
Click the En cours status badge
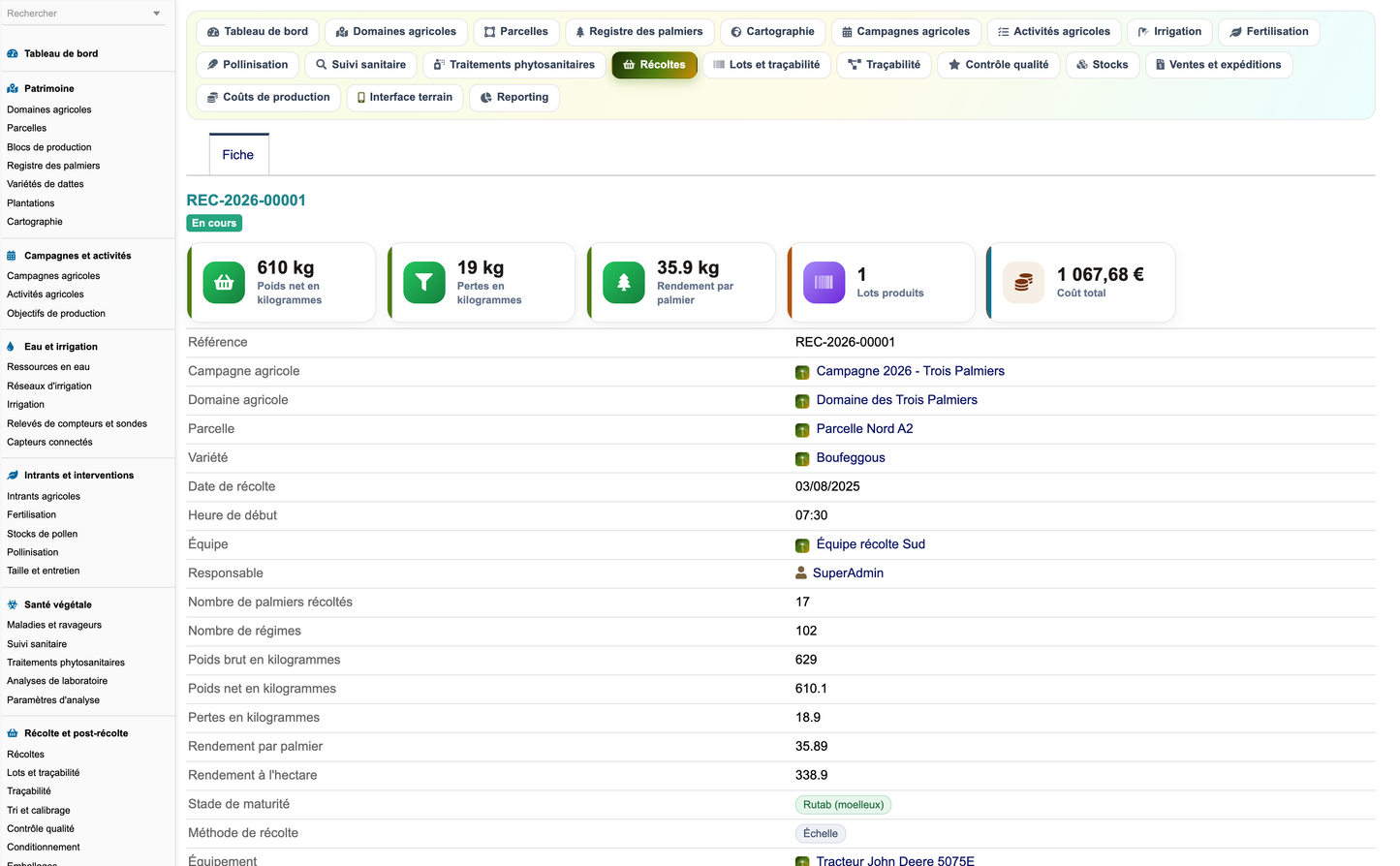(x=214, y=223)
